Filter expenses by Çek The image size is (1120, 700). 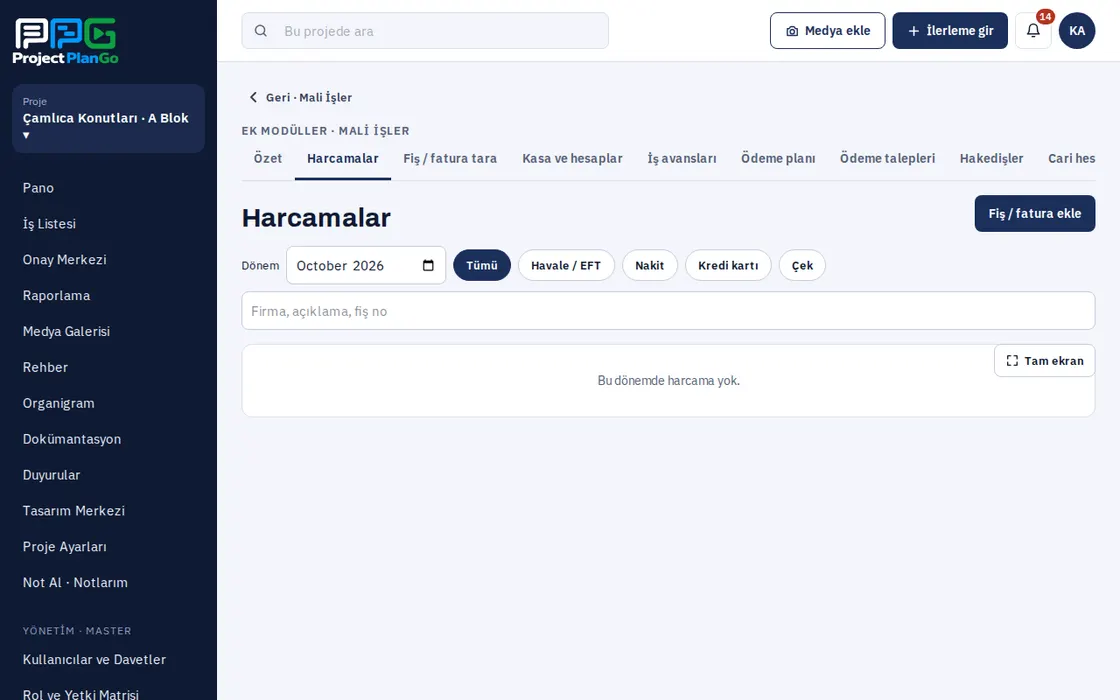[802, 265]
